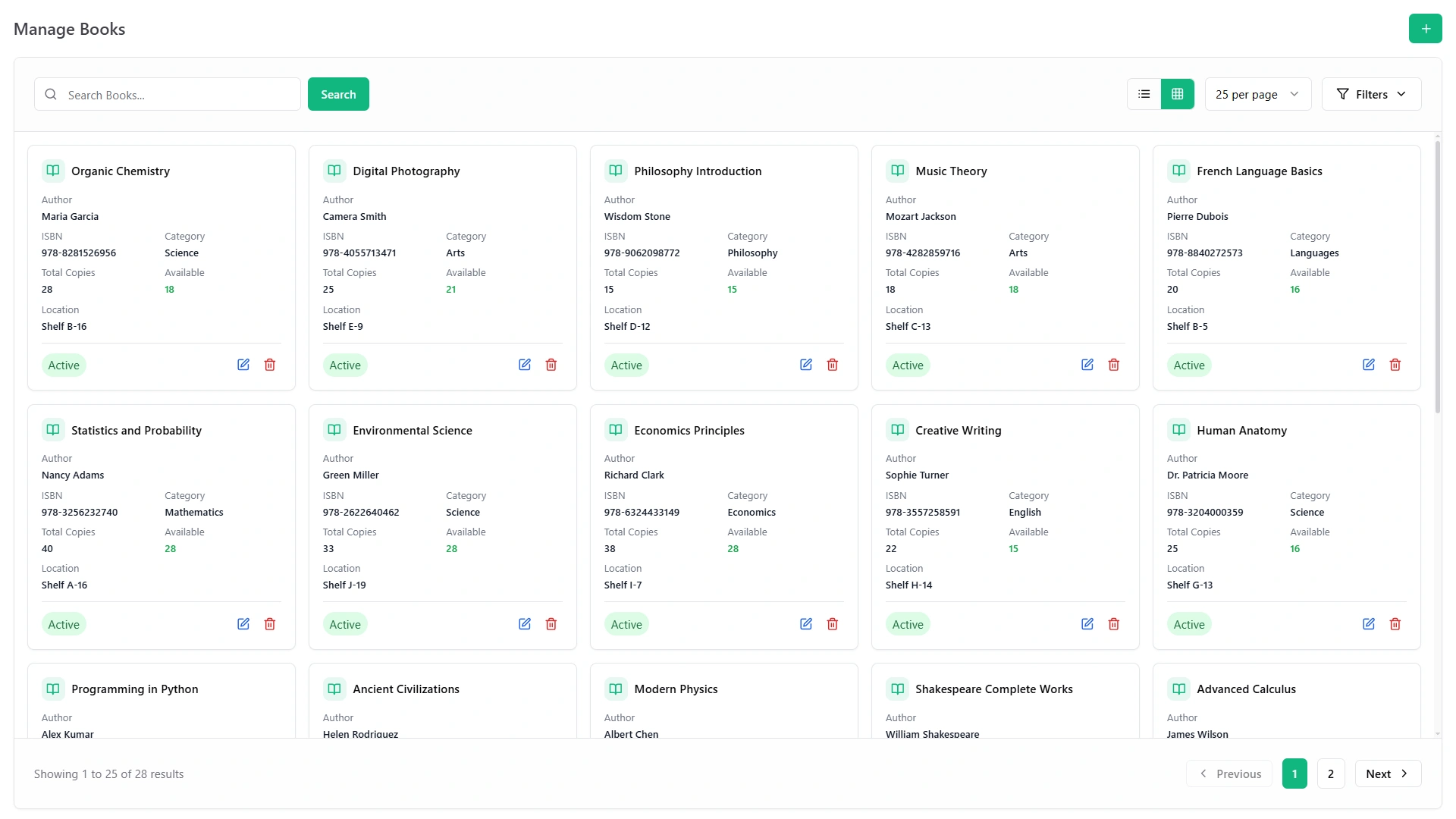Click ISBN 978-6324433149
This screenshot has width=1456, height=819.
point(642,513)
